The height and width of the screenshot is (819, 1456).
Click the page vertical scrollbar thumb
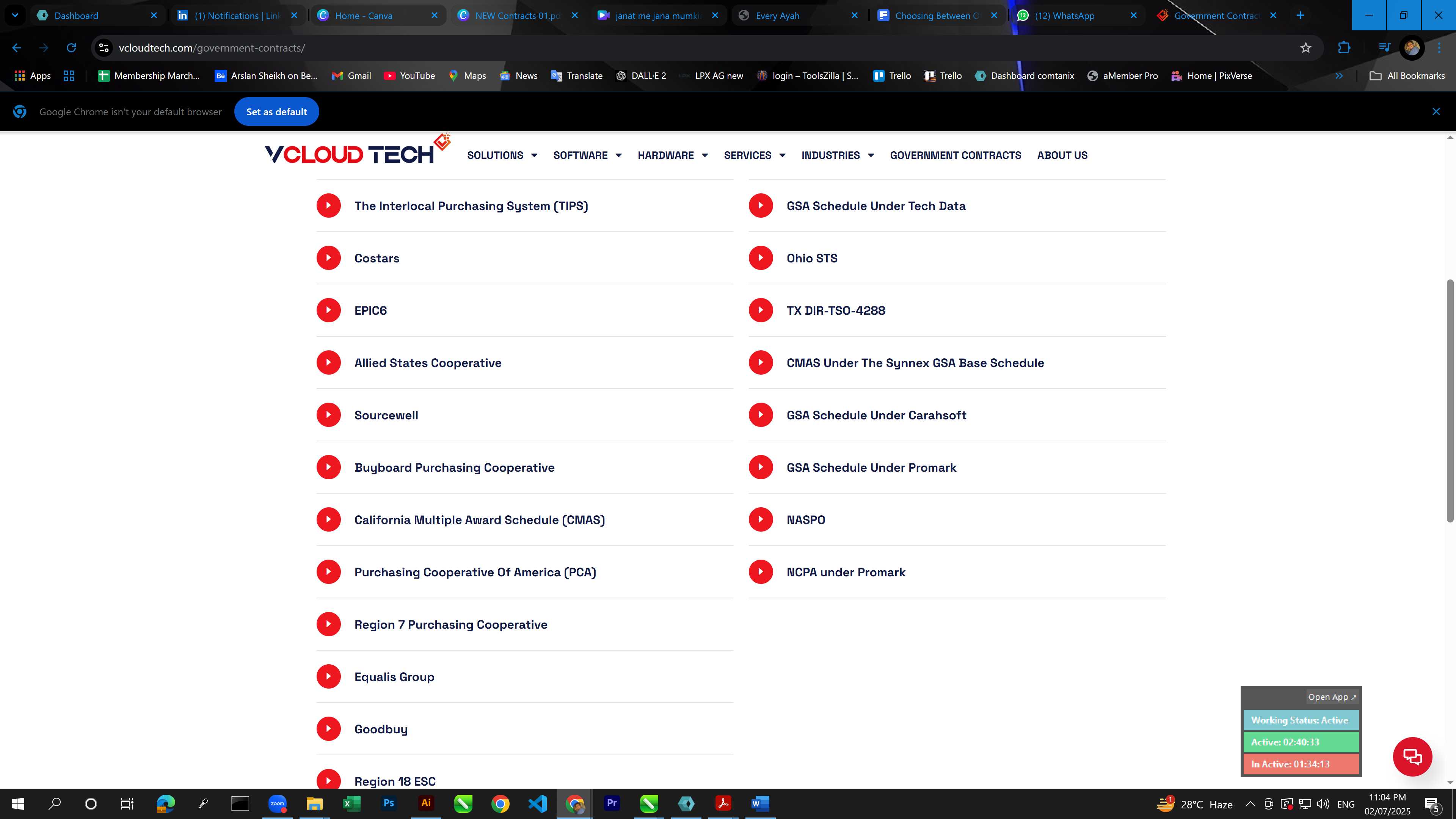(x=1450, y=400)
